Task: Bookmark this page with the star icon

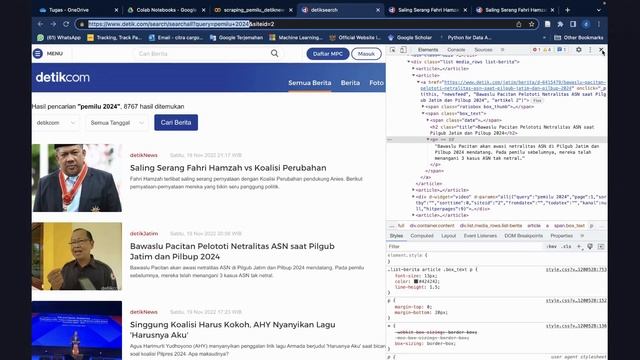Action: coord(531,24)
